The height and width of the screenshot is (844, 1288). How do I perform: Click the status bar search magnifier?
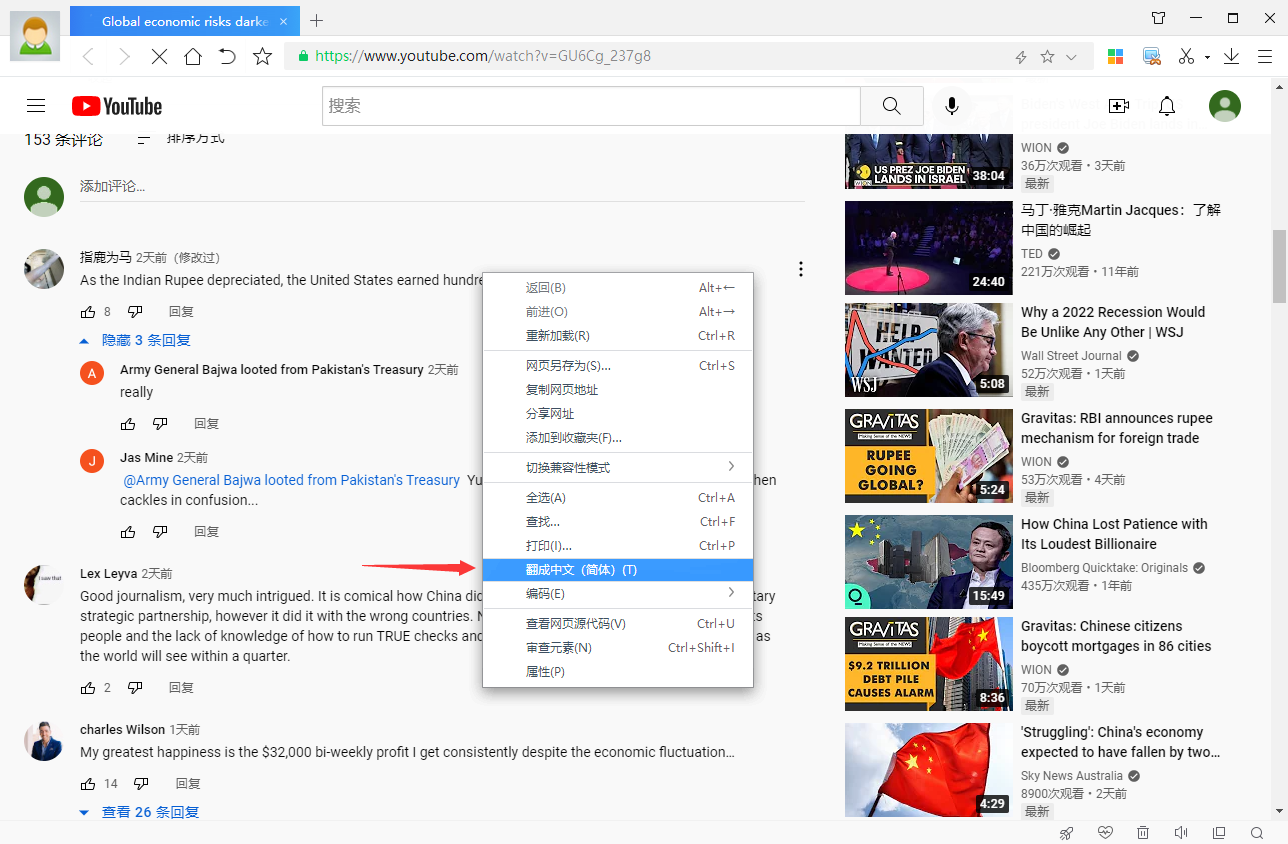point(1257,833)
